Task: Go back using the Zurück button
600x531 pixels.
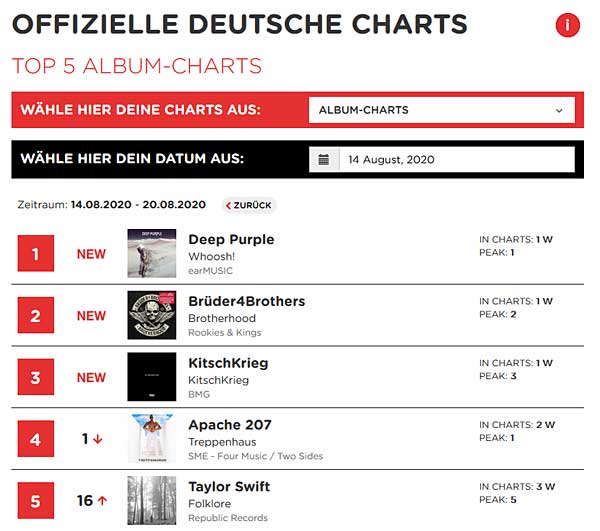Action: 249,205
